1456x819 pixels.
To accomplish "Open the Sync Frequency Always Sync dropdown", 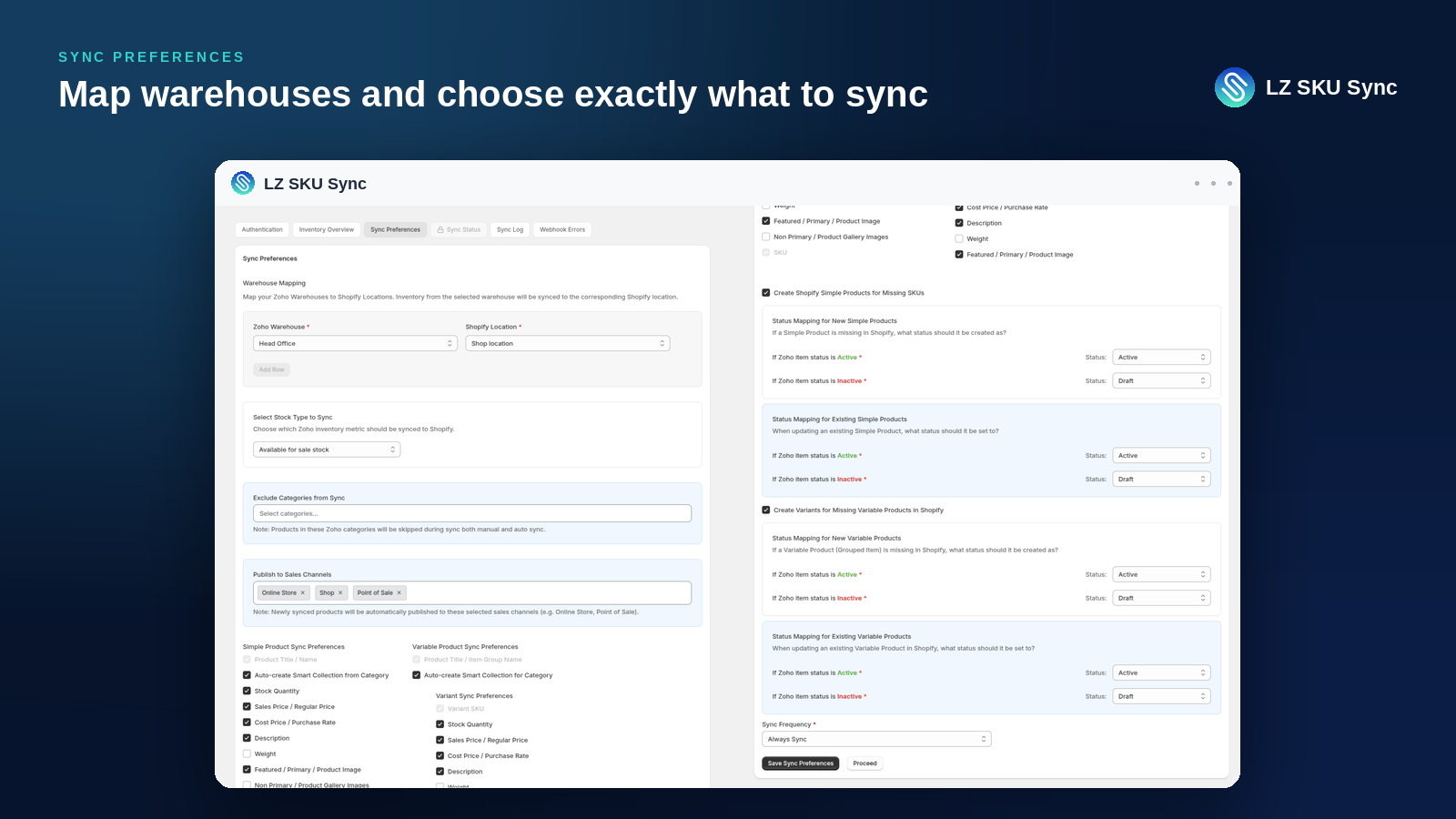I will [876, 739].
